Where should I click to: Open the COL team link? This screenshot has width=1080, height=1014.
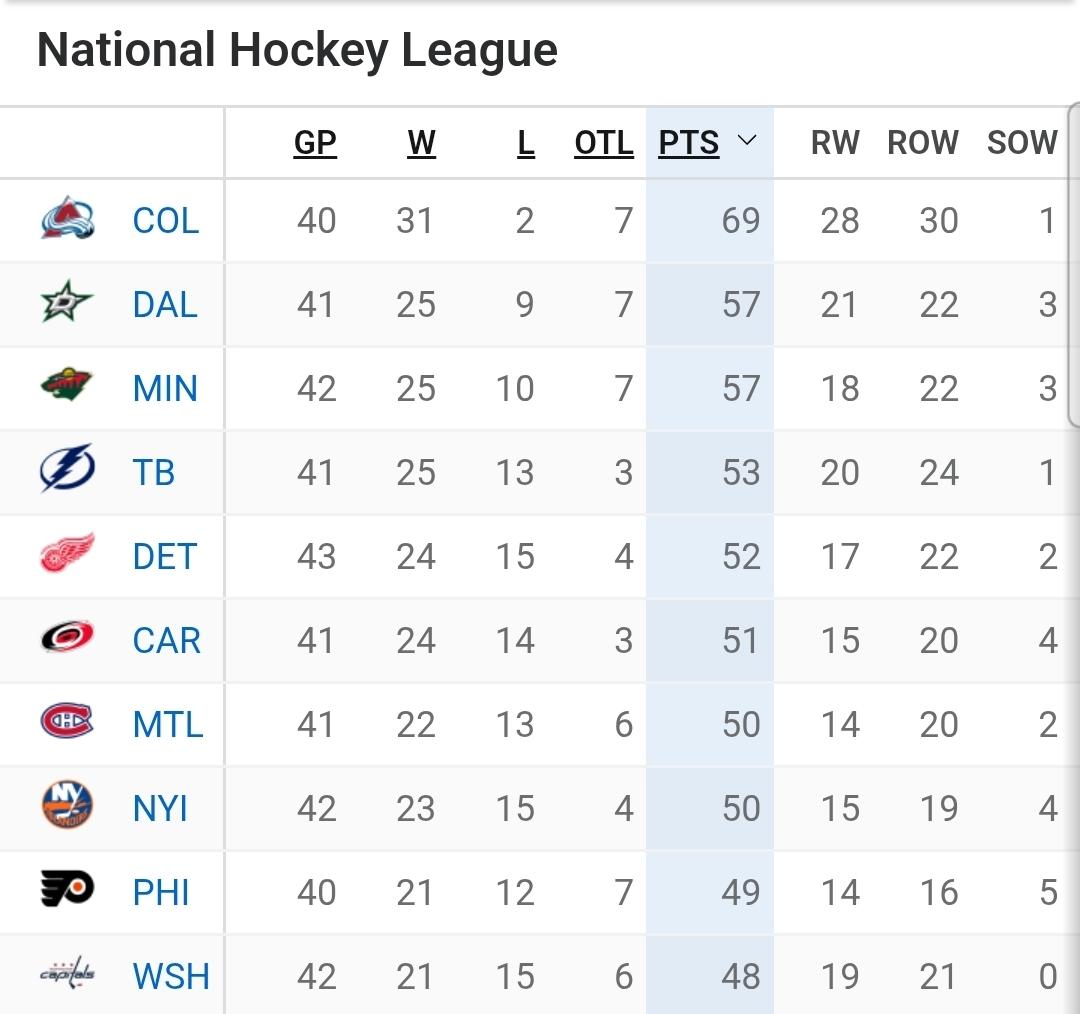(166, 221)
